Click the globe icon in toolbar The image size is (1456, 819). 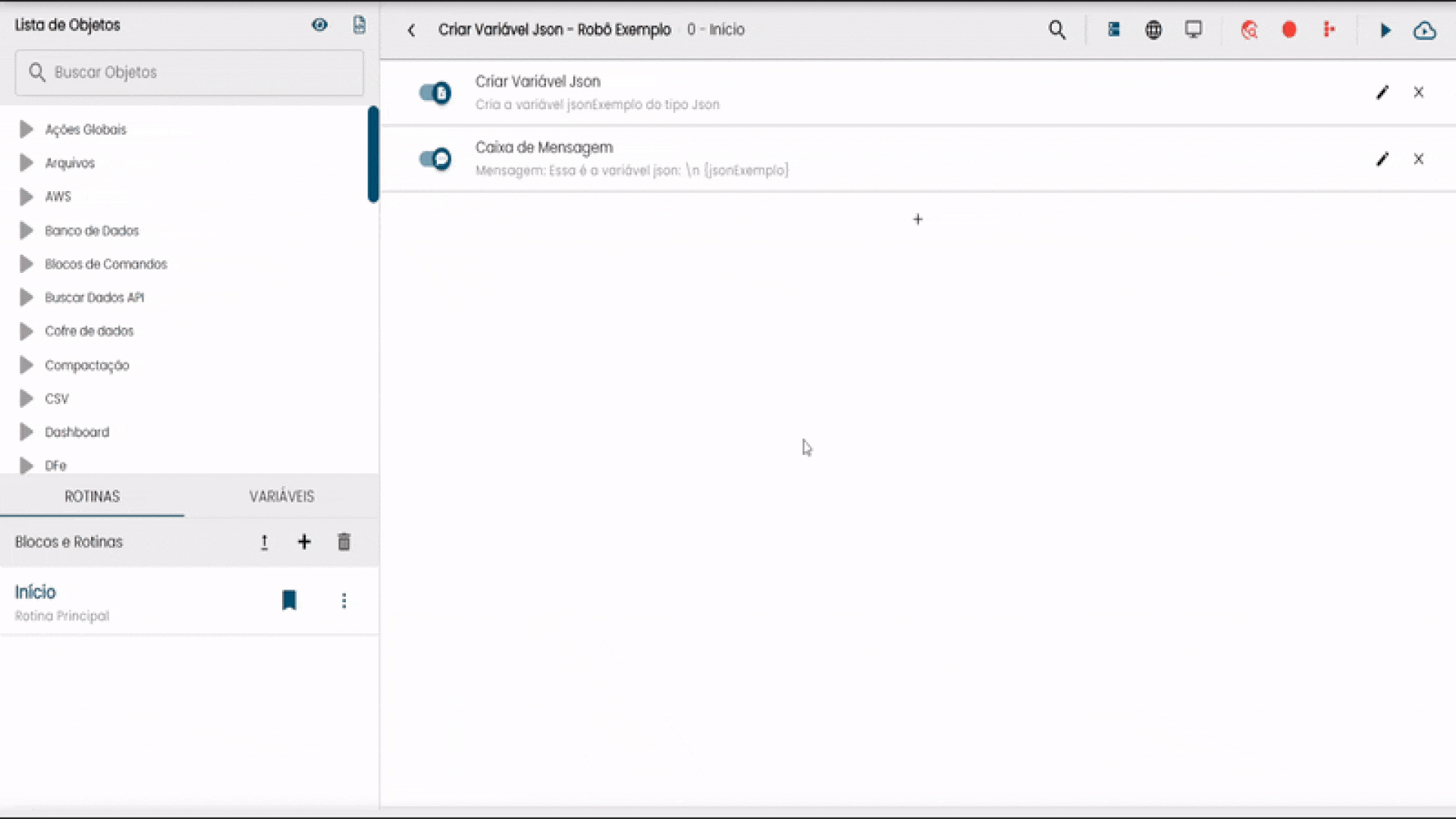(x=1153, y=30)
